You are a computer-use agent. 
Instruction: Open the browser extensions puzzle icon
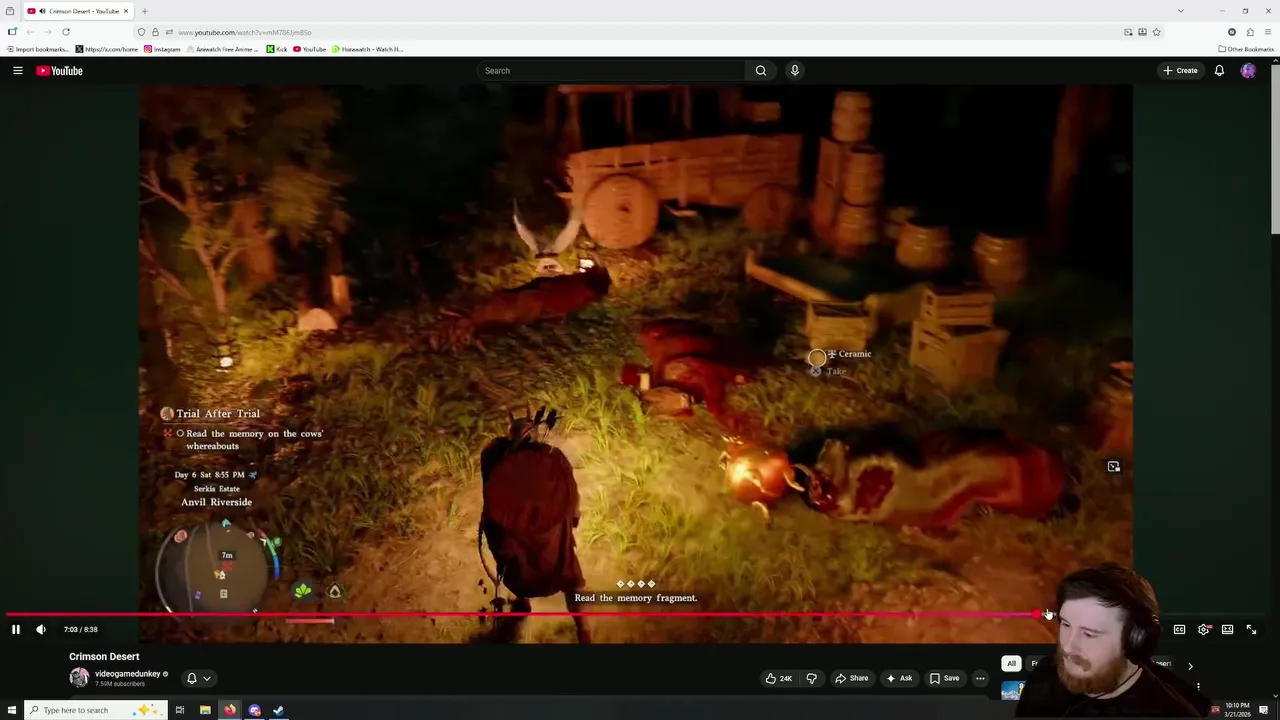pyautogui.click(x=1250, y=32)
